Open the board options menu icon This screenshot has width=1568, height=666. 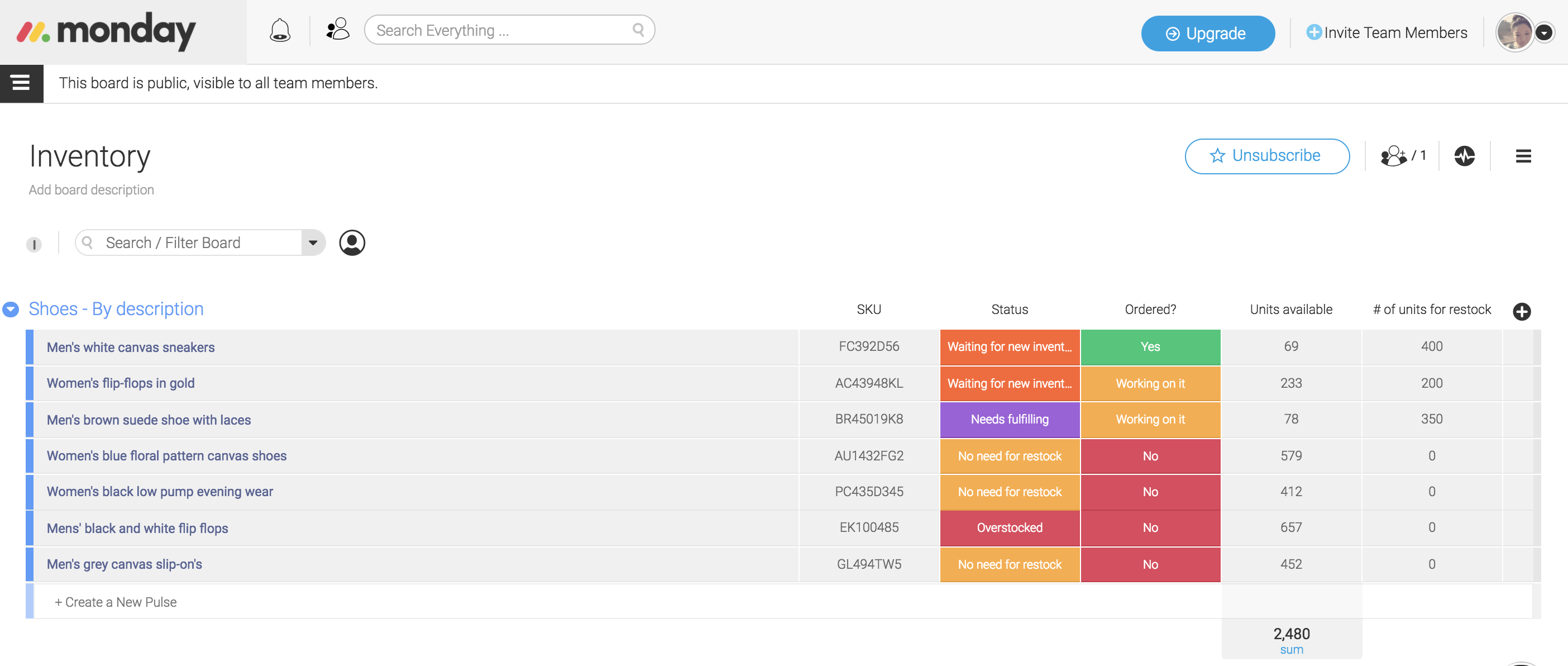coord(1523,156)
